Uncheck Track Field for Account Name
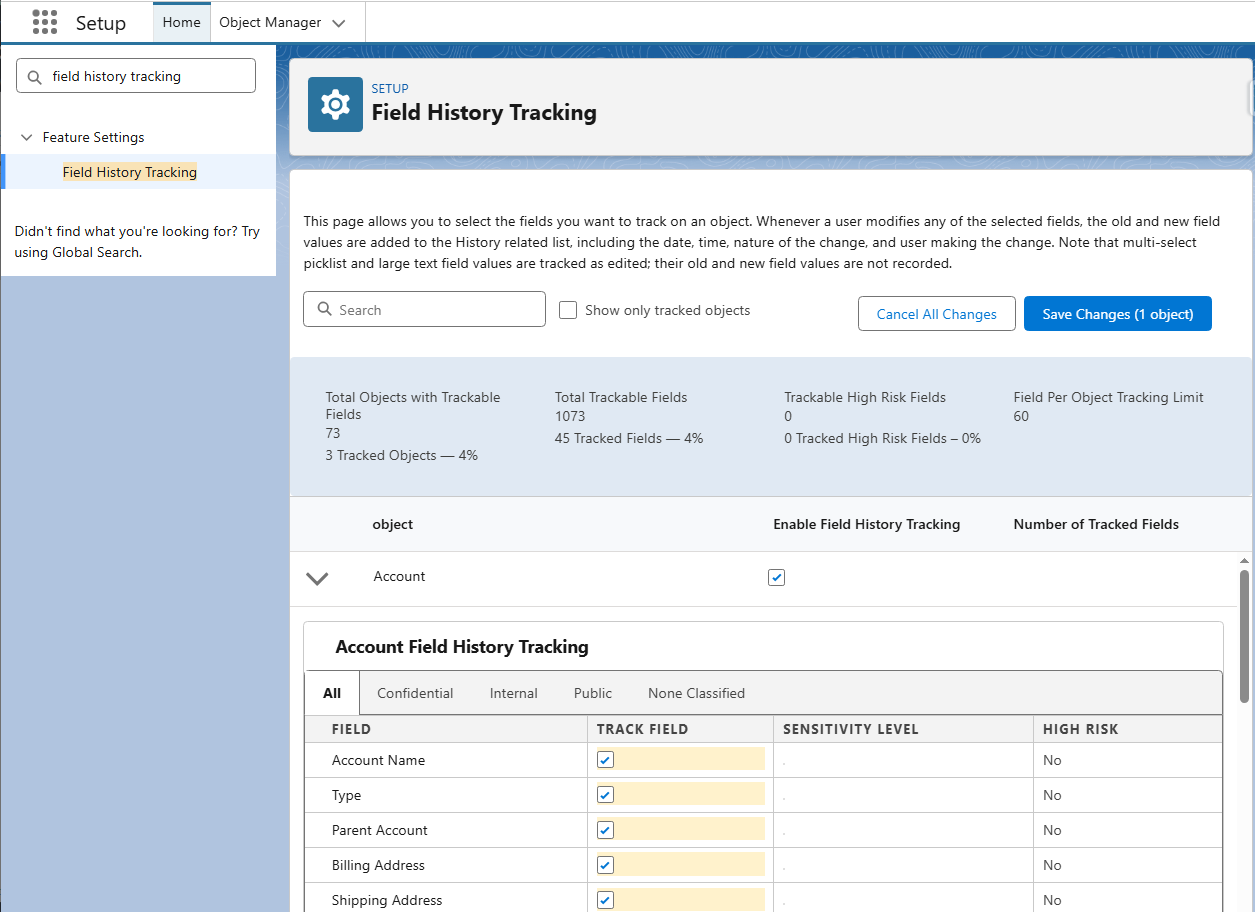This screenshot has width=1255, height=912. point(605,760)
